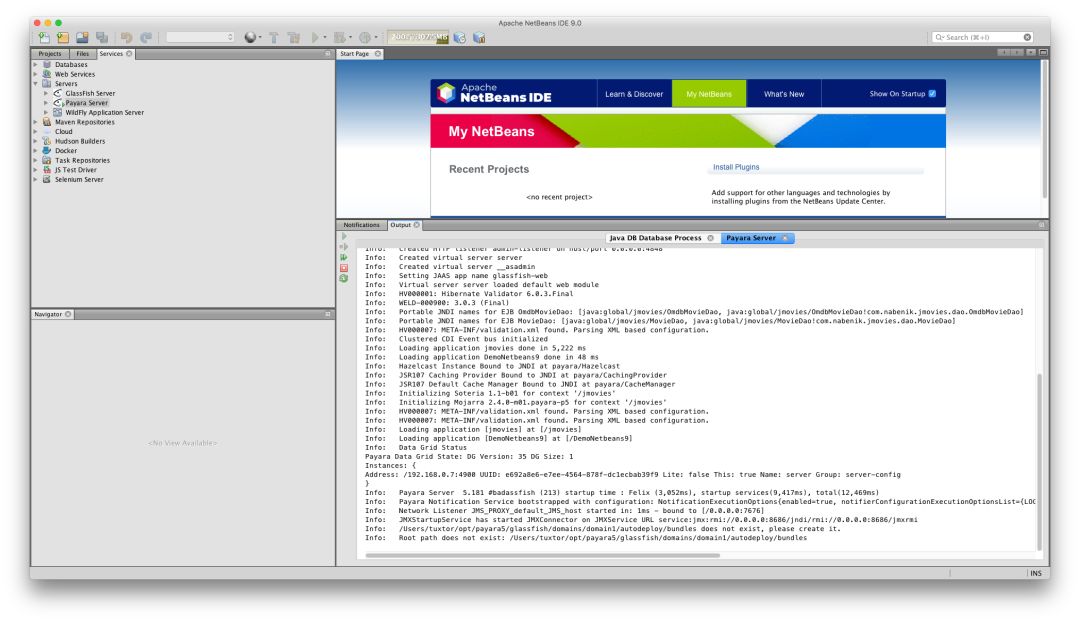Close the Services tab
Image resolution: width=1080 pixels, height=622 pixels.
pos(129,54)
